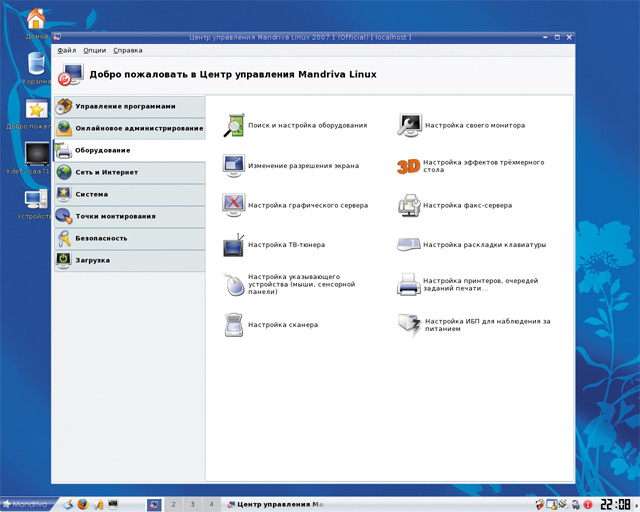Switch to Управление программами section

tap(130, 107)
